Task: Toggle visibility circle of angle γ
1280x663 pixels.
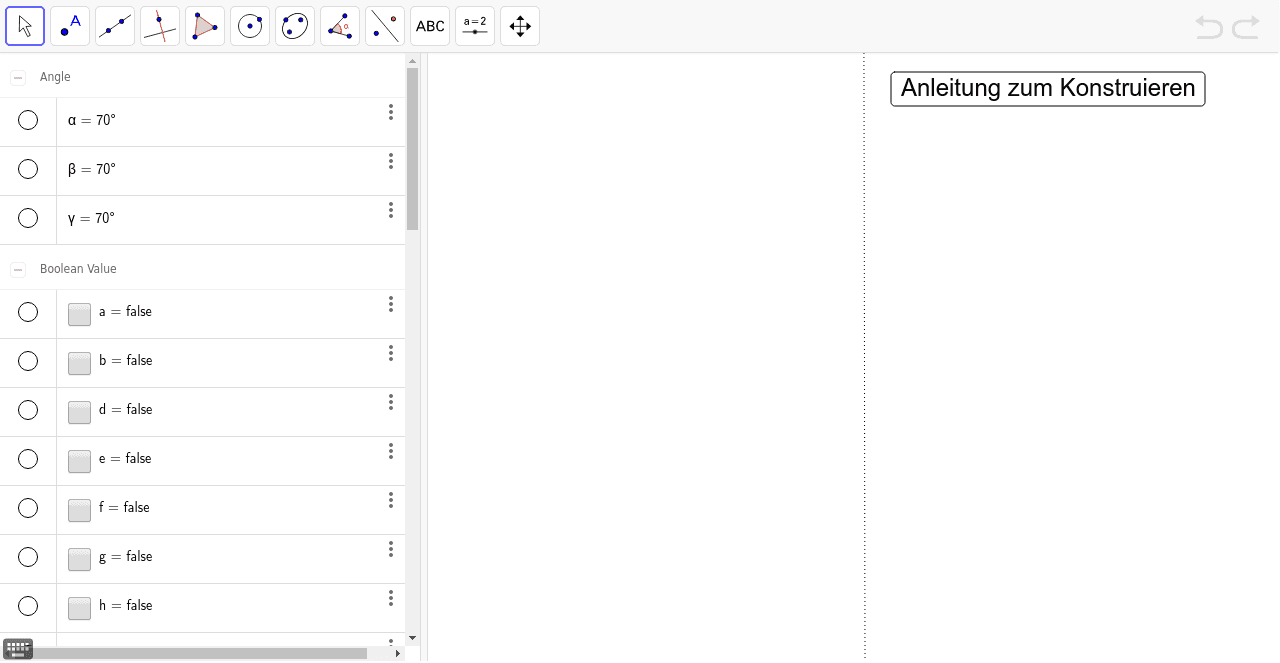Action: click(28, 218)
